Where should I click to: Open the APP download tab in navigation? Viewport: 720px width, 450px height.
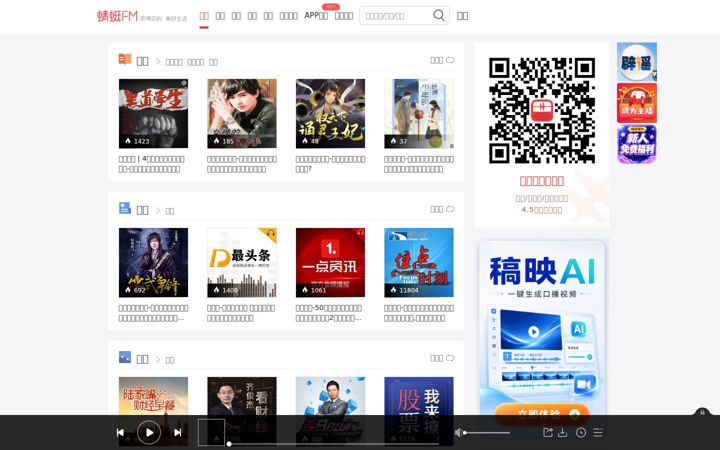316,16
